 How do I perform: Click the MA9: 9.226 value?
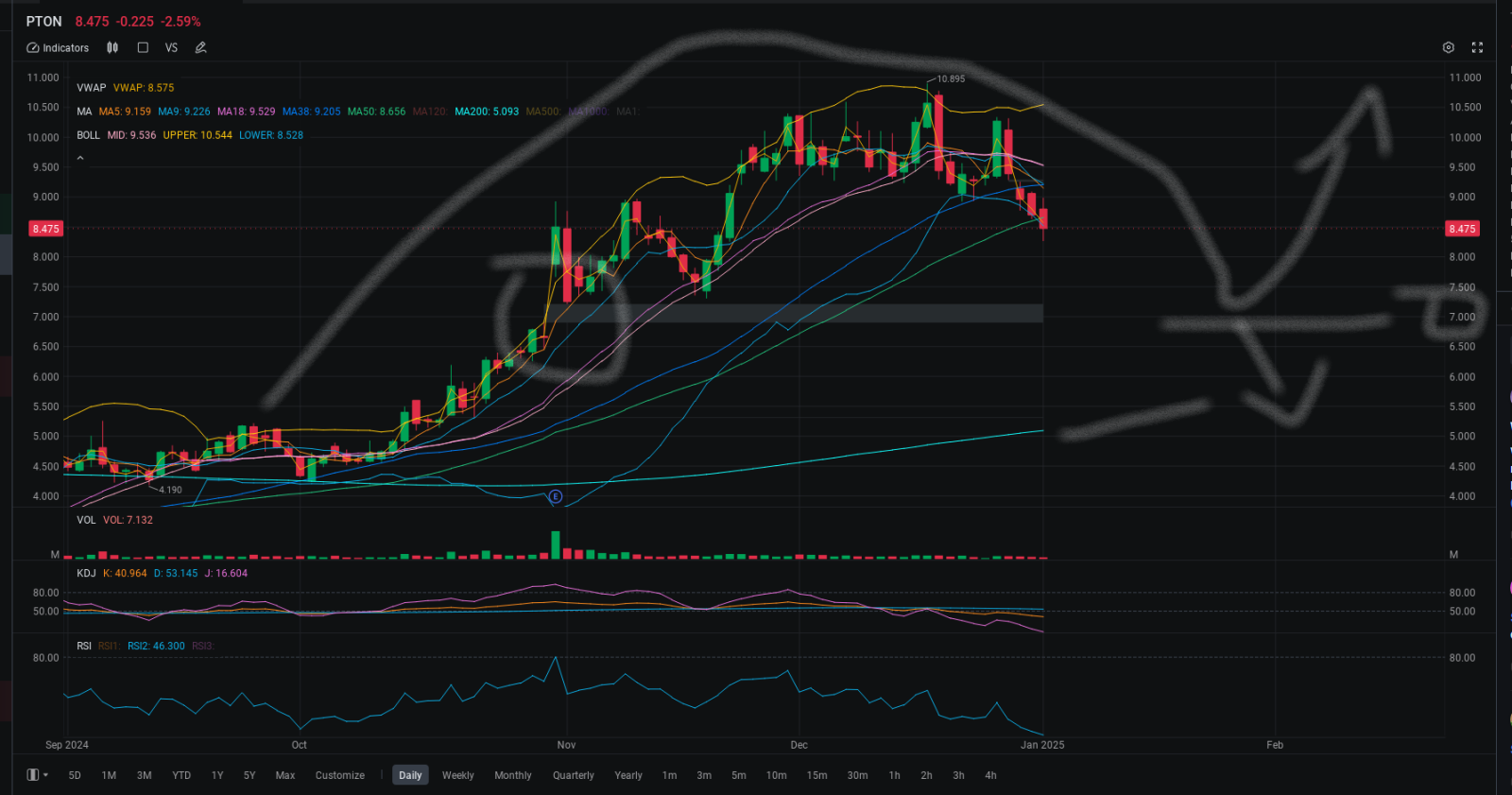tap(184, 112)
